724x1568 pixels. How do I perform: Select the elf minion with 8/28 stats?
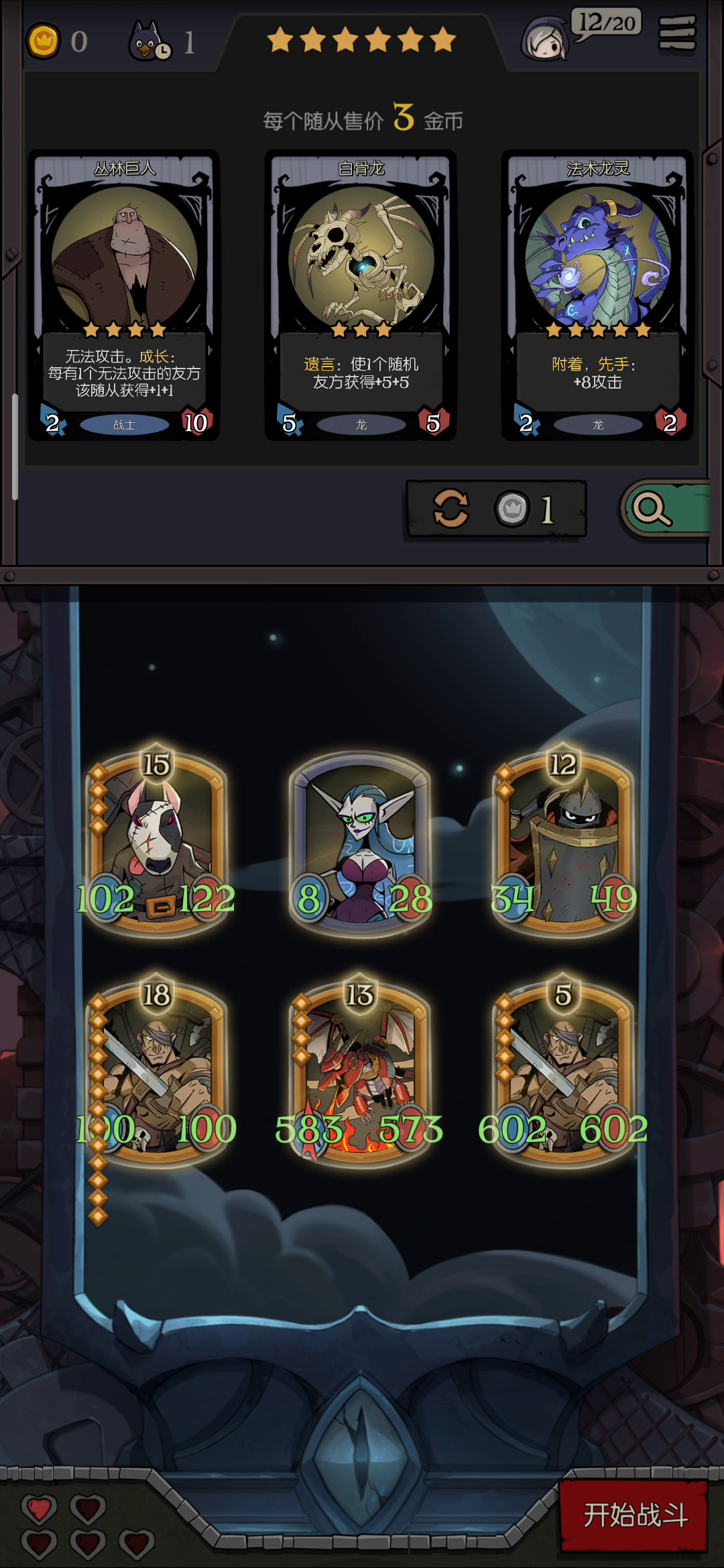[361, 842]
